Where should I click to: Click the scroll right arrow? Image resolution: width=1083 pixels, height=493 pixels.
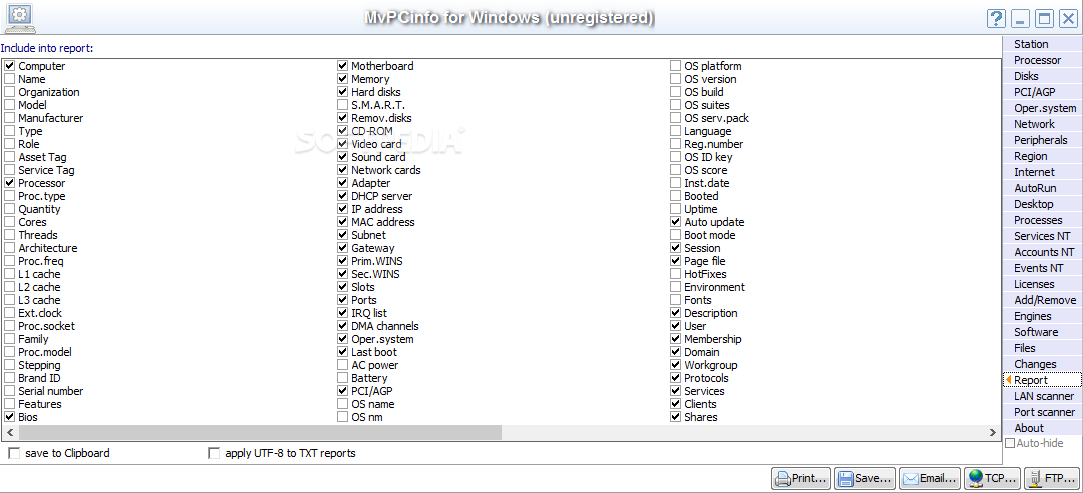(x=993, y=432)
